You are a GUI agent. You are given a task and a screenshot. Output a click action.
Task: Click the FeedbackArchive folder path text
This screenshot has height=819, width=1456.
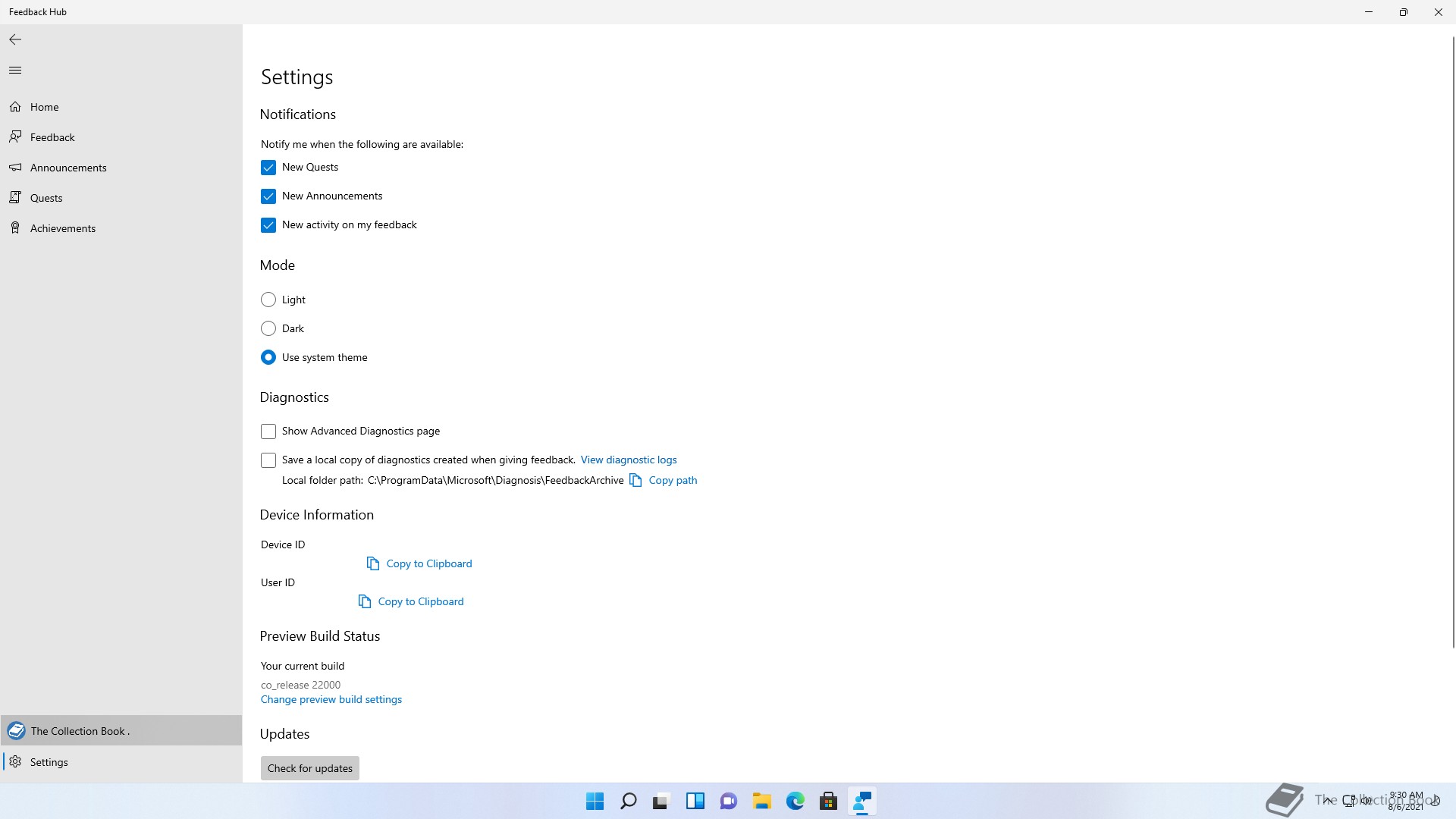pyautogui.click(x=496, y=480)
